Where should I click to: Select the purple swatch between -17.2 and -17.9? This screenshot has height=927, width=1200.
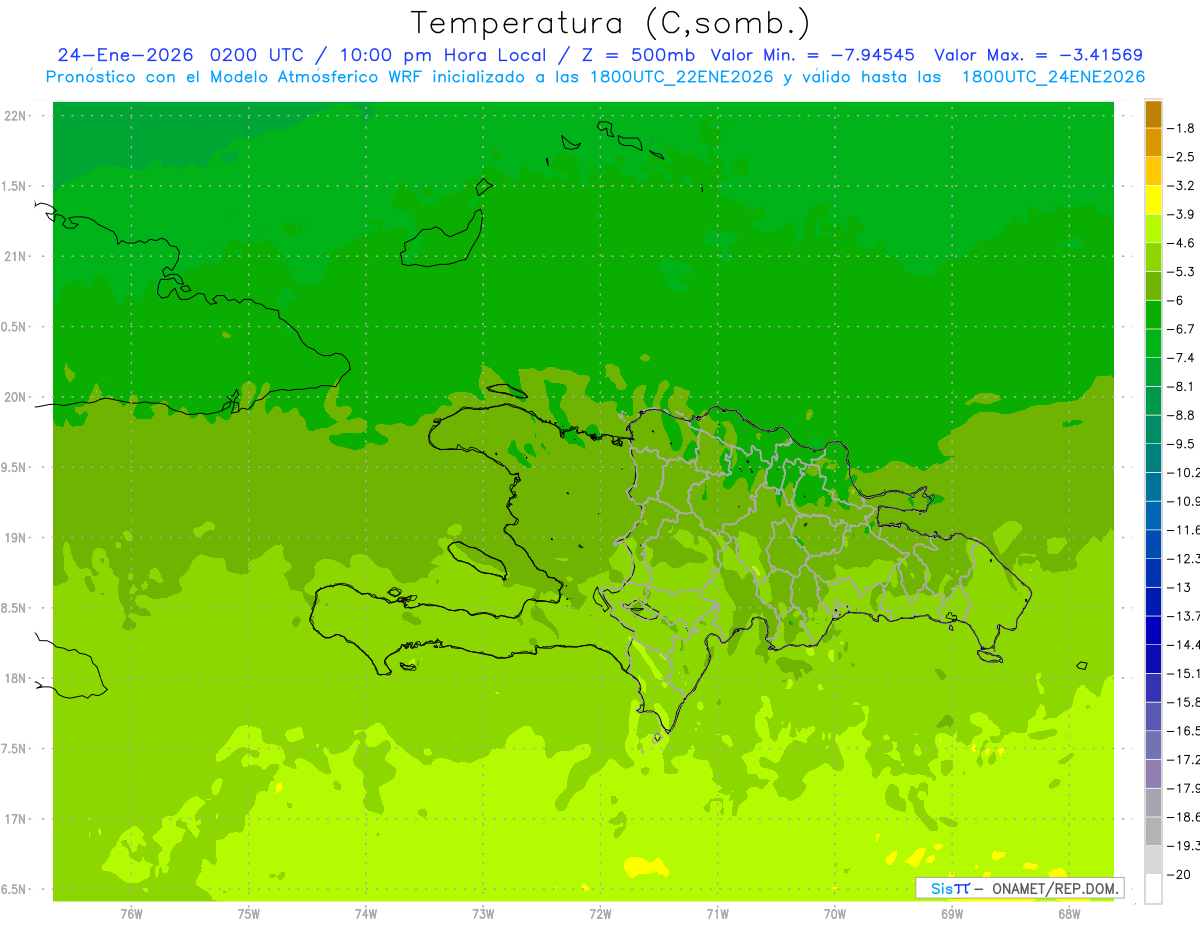tap(1153, 774)
